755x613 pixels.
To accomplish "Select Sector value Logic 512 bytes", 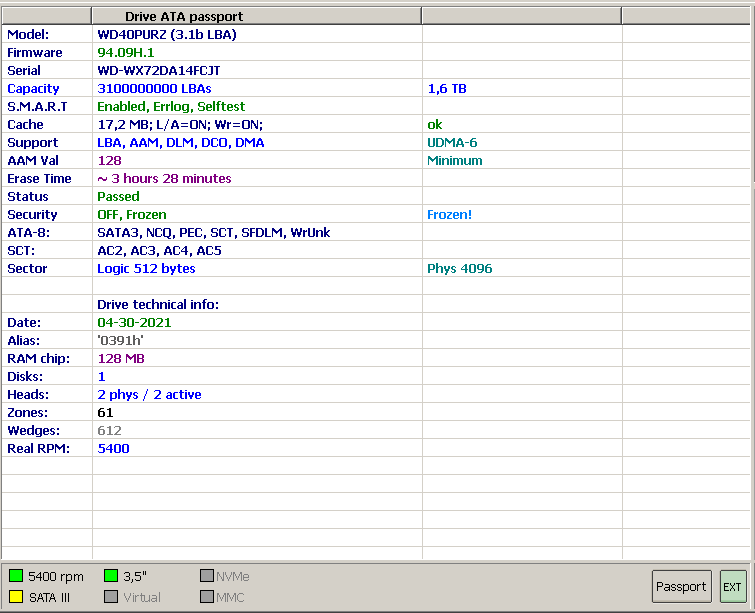I will click(x=146, y=269).
